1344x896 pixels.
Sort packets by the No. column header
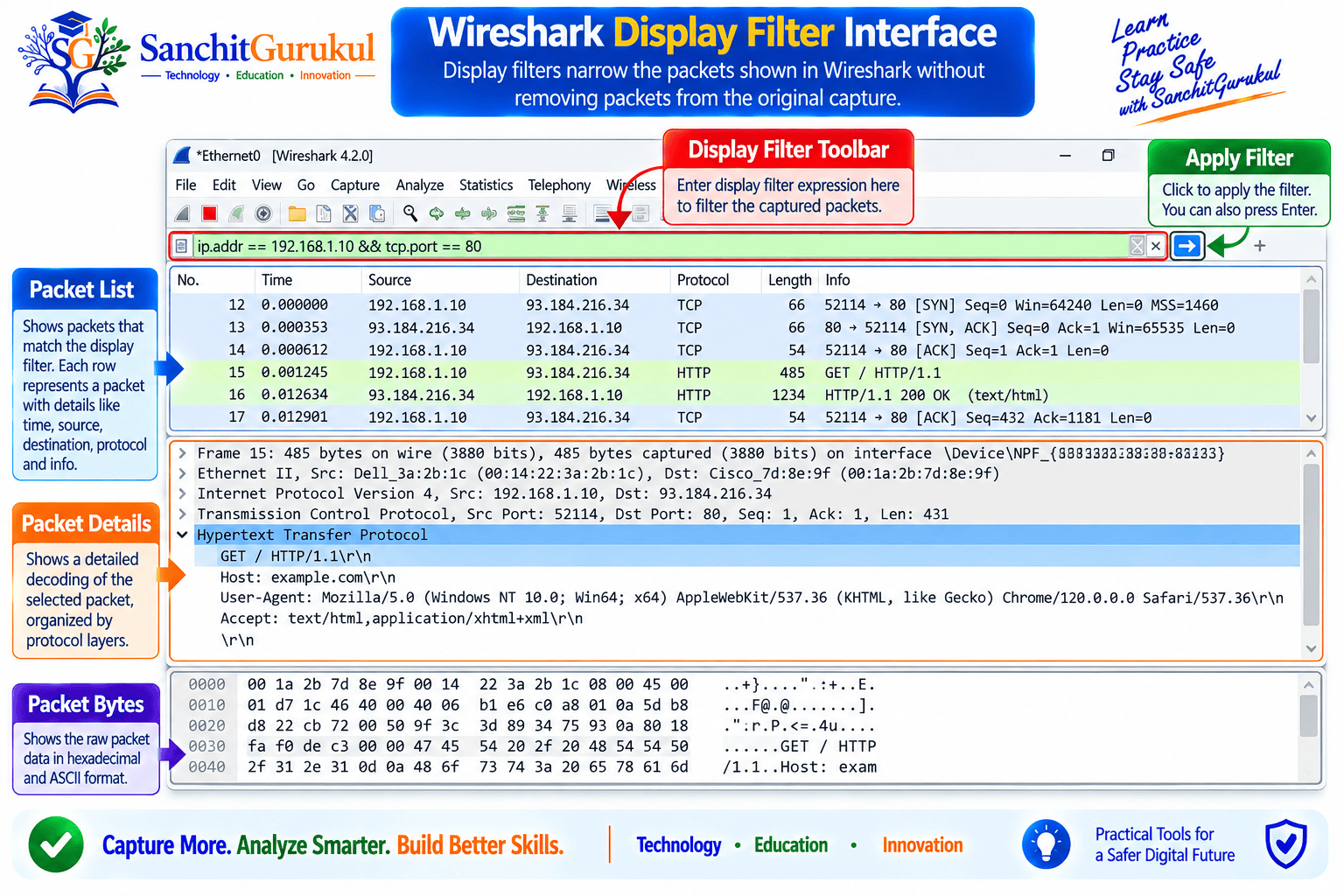[x=212, y=280]
